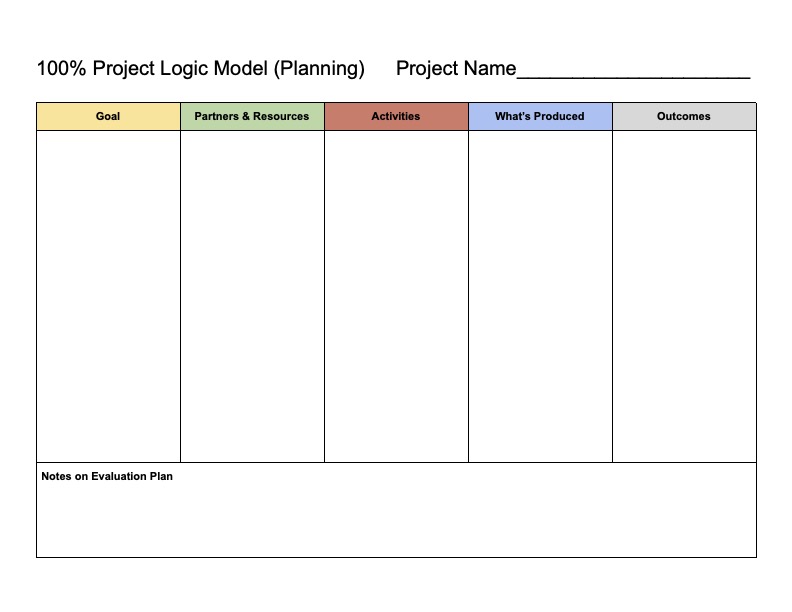
Task: Click inside the empty Goal column
Action: 108,296
